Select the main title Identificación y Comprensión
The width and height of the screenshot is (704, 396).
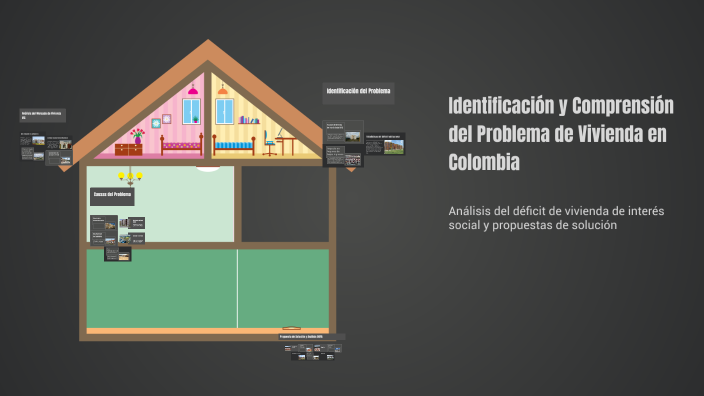561,133
